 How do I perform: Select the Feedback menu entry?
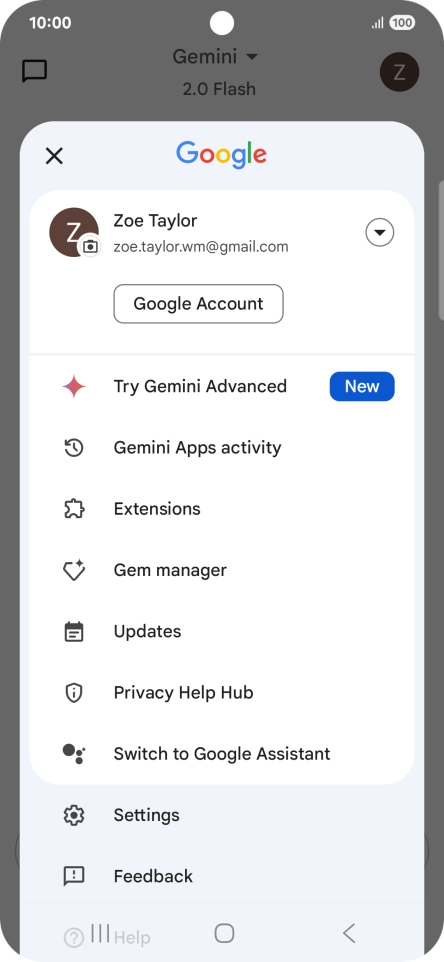(x=222, y=876)
